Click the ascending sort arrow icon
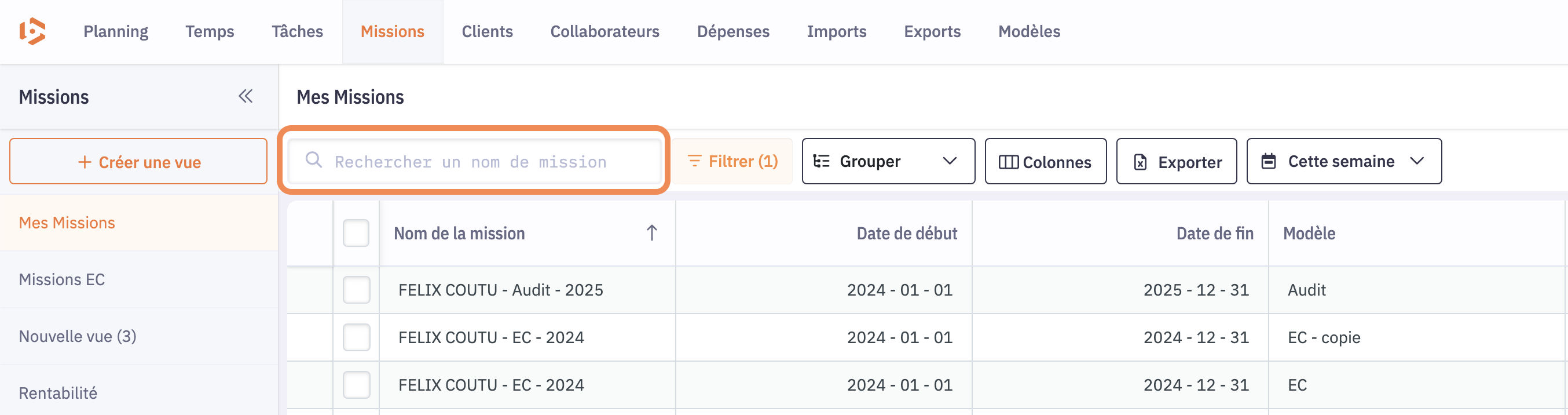The image size is (1568, 415). point(651,233)
